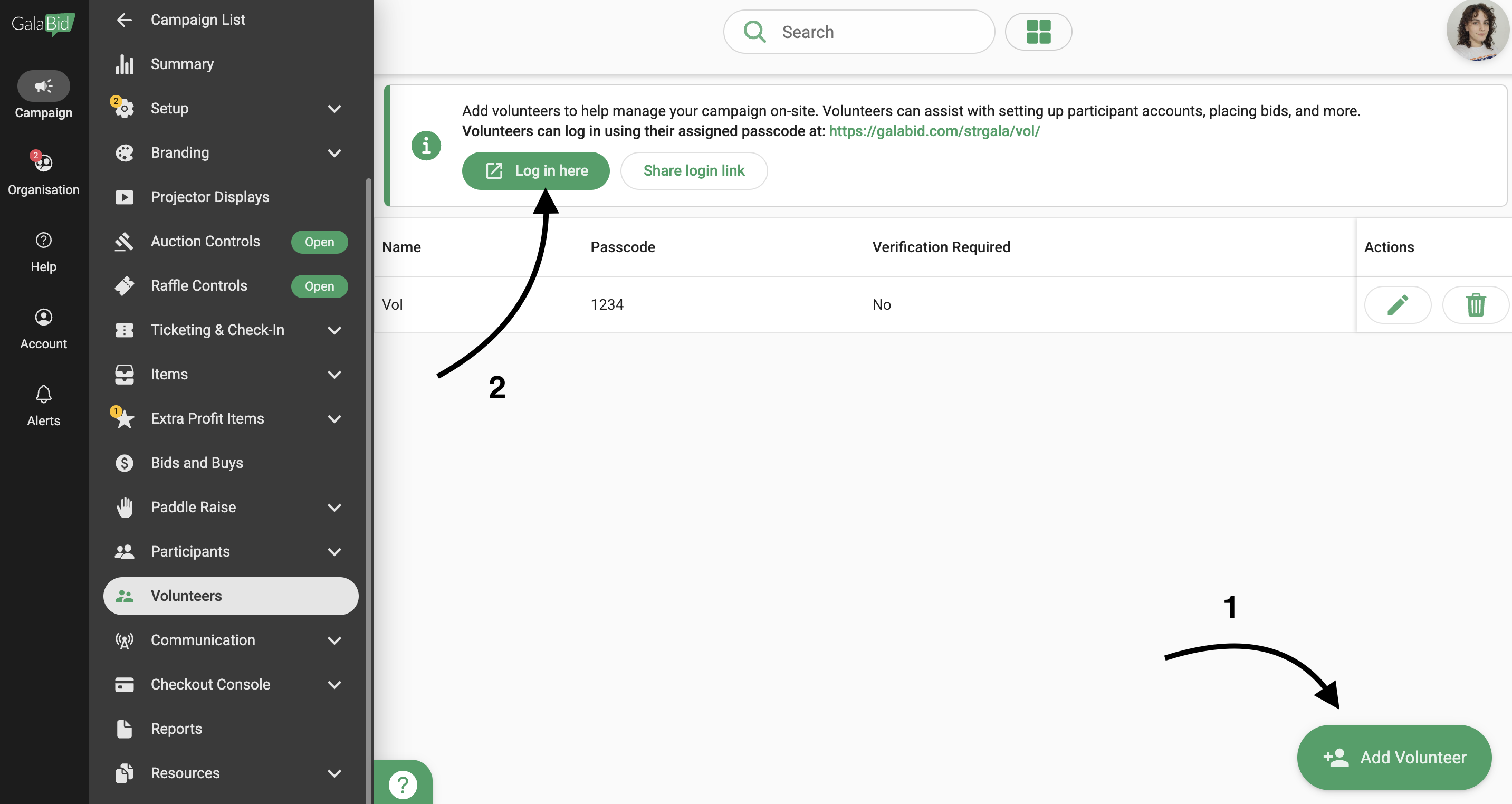Click the pencil edit icon for Vol
1512x804 pixels.
(x=1397, y=304)
